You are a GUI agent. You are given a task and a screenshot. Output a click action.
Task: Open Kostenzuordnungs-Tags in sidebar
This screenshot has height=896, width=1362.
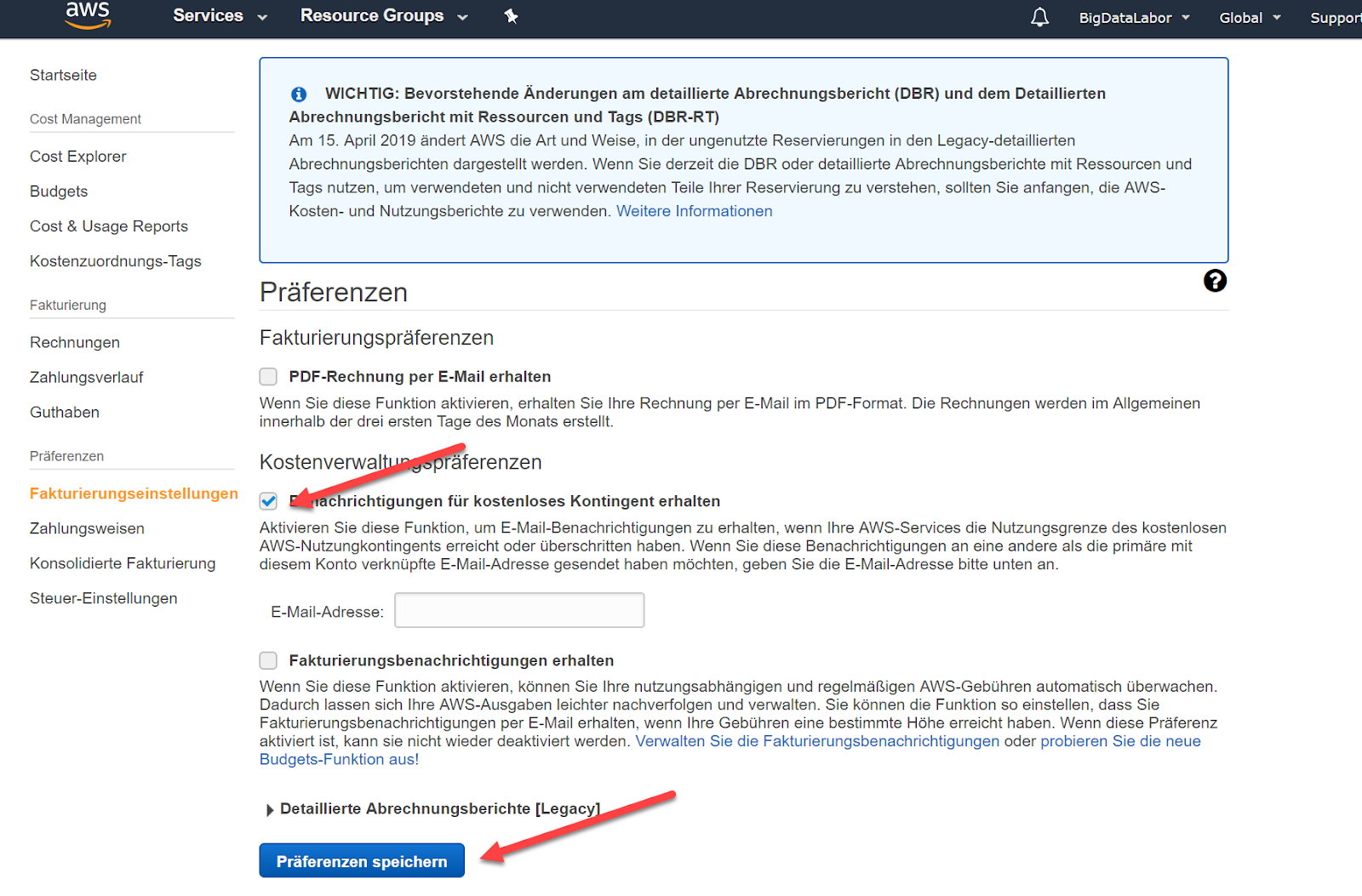pyautogui.click(x=116, y=261)
